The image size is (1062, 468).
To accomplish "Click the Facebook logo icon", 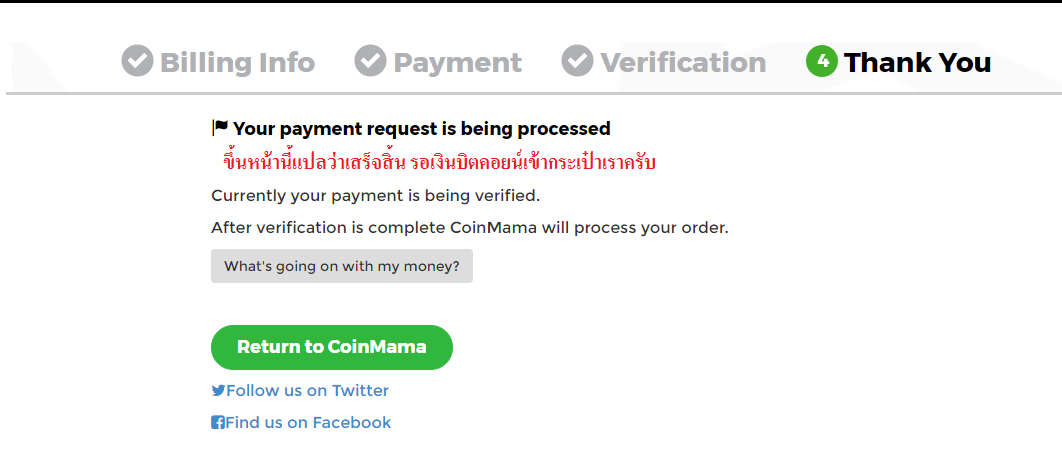I will point(218,423).
